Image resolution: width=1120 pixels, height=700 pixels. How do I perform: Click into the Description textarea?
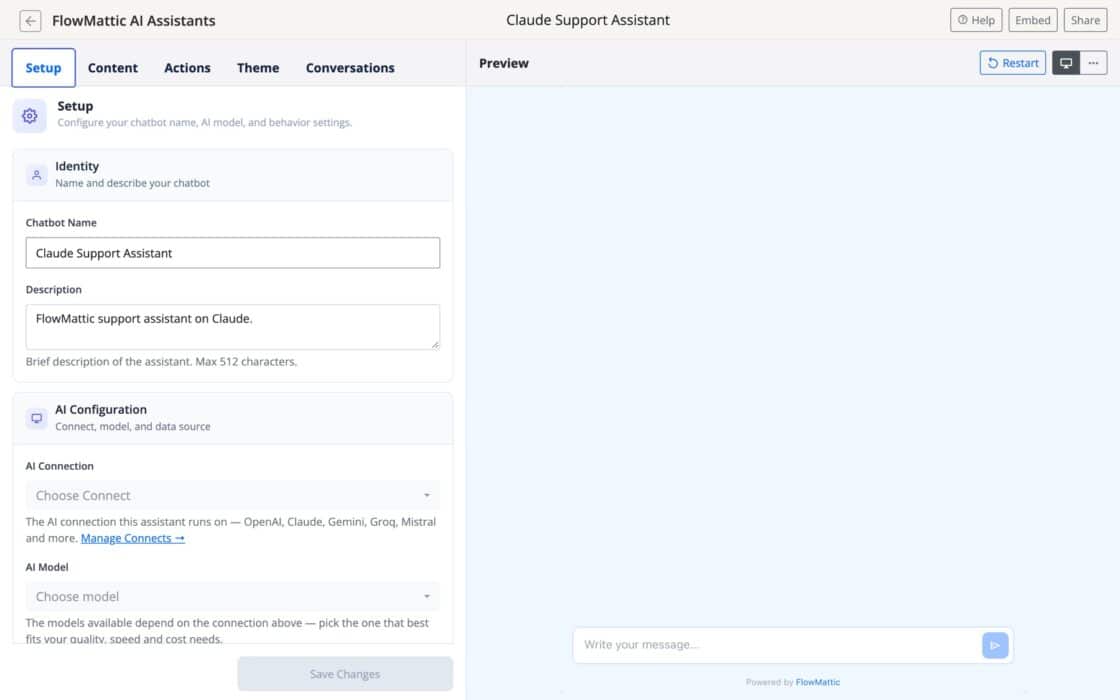click(x=233, y=327)
